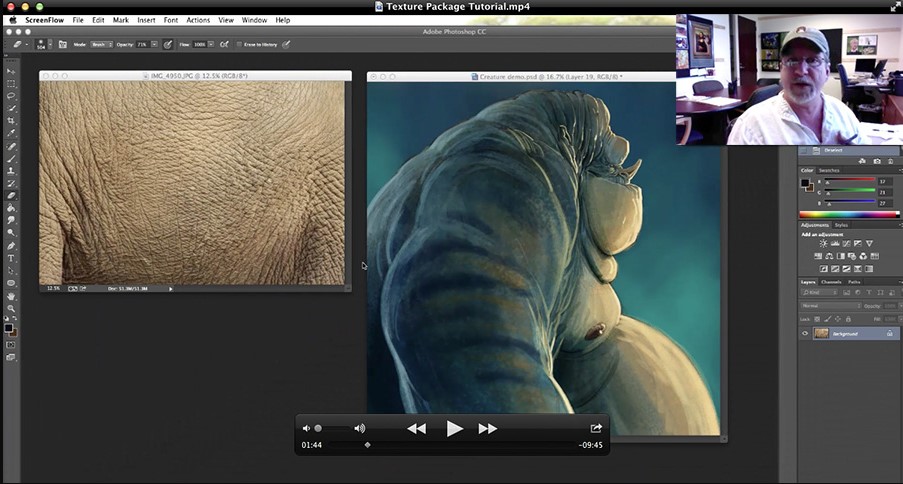Switch to the Channels tab

click(x=832, y=282)
